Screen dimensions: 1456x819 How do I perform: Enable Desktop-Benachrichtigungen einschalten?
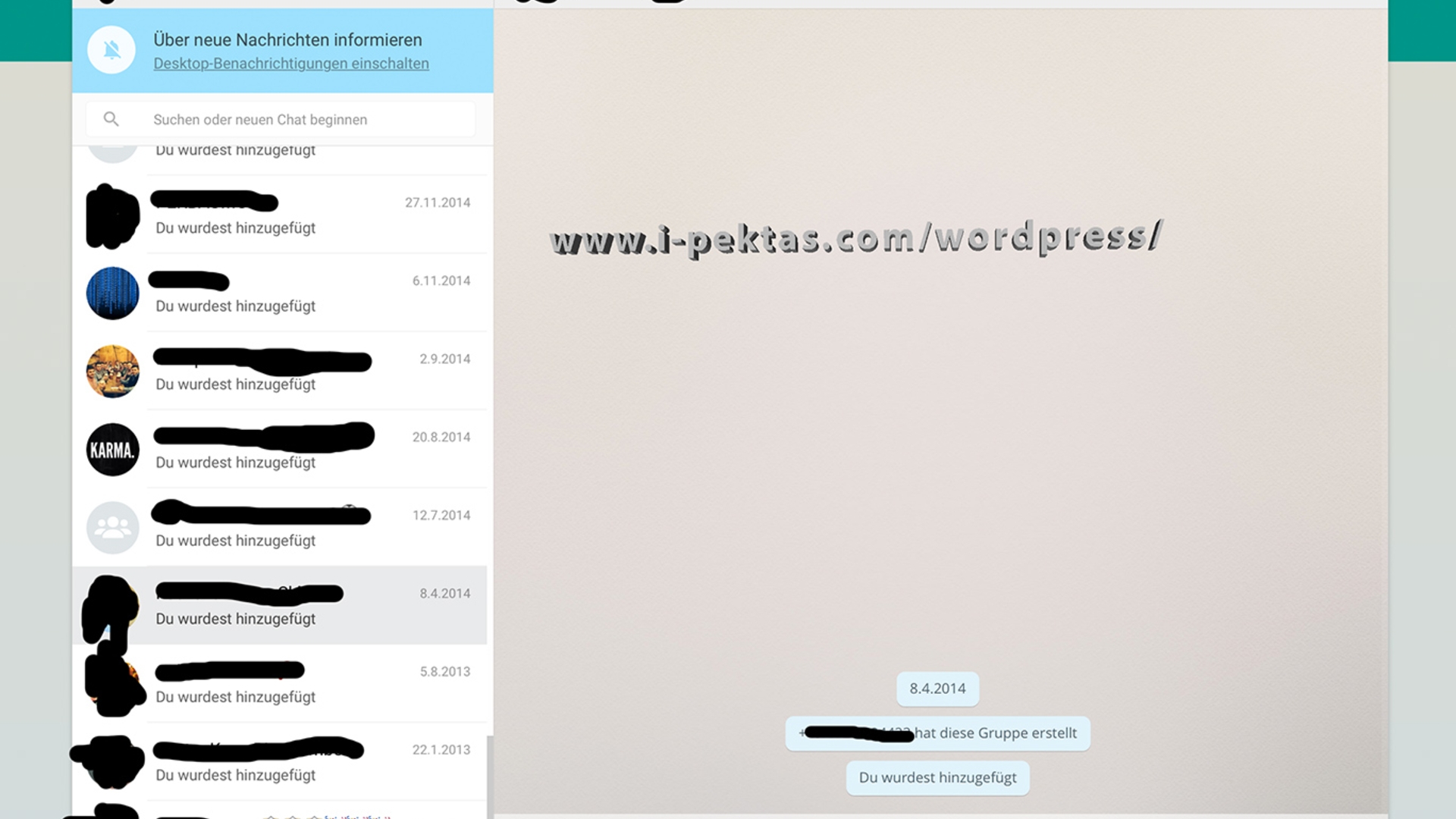pyautogui.click(x=290, y=63)
